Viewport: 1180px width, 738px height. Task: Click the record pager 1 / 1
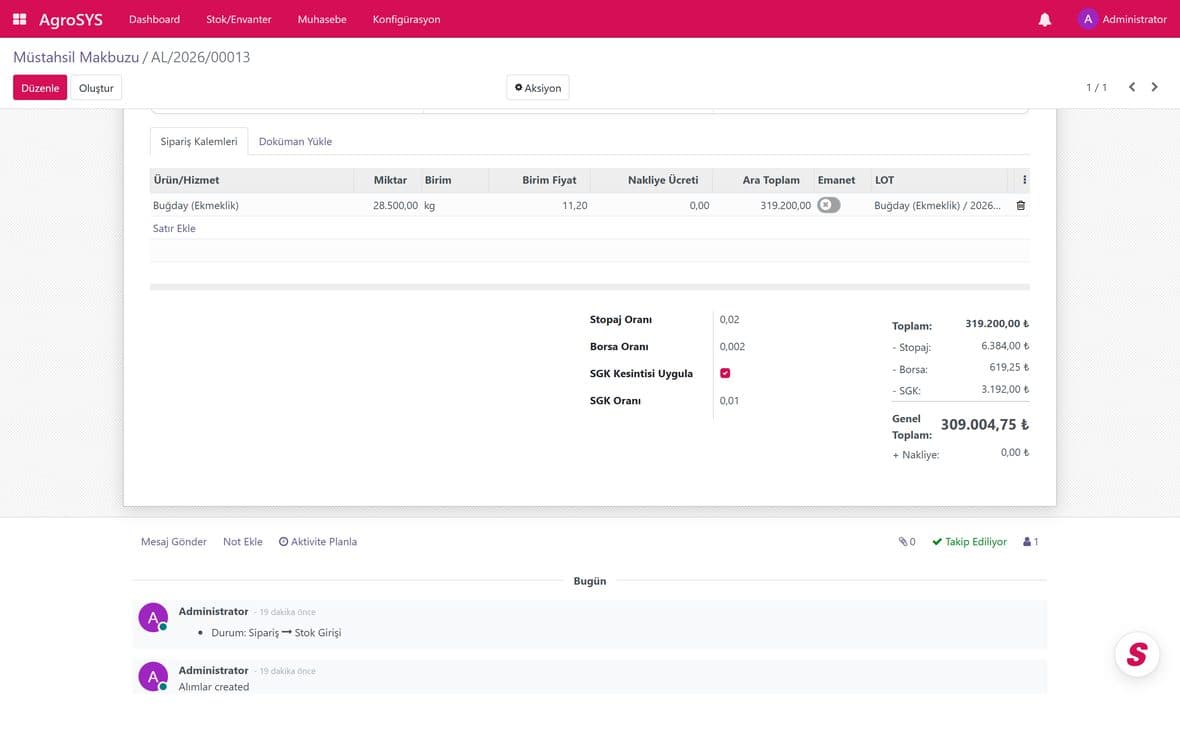[x=1096, y=87]
